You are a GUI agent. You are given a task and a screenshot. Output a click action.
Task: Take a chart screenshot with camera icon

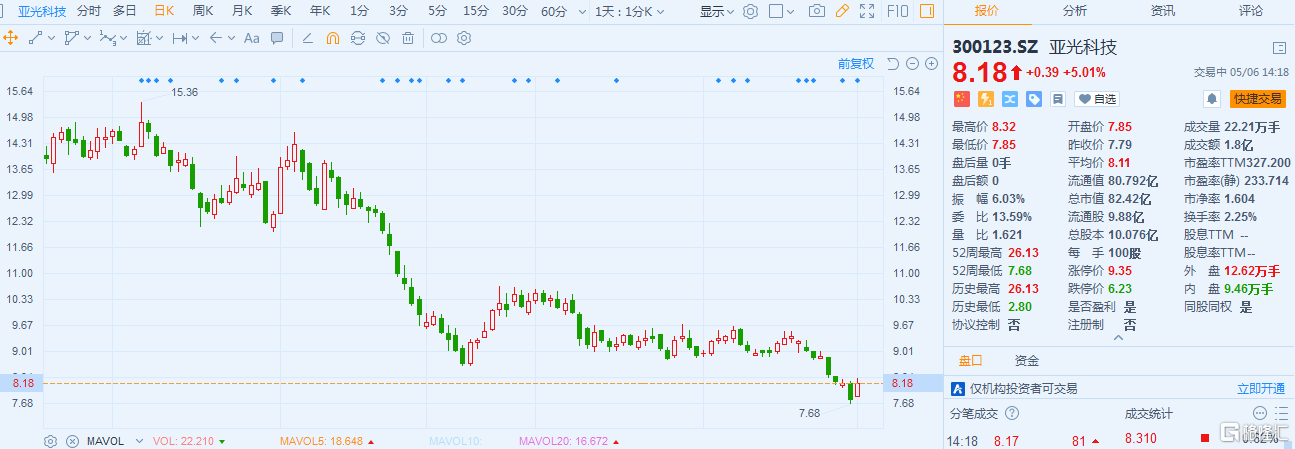pyautogui.click(x=817, y=11)
